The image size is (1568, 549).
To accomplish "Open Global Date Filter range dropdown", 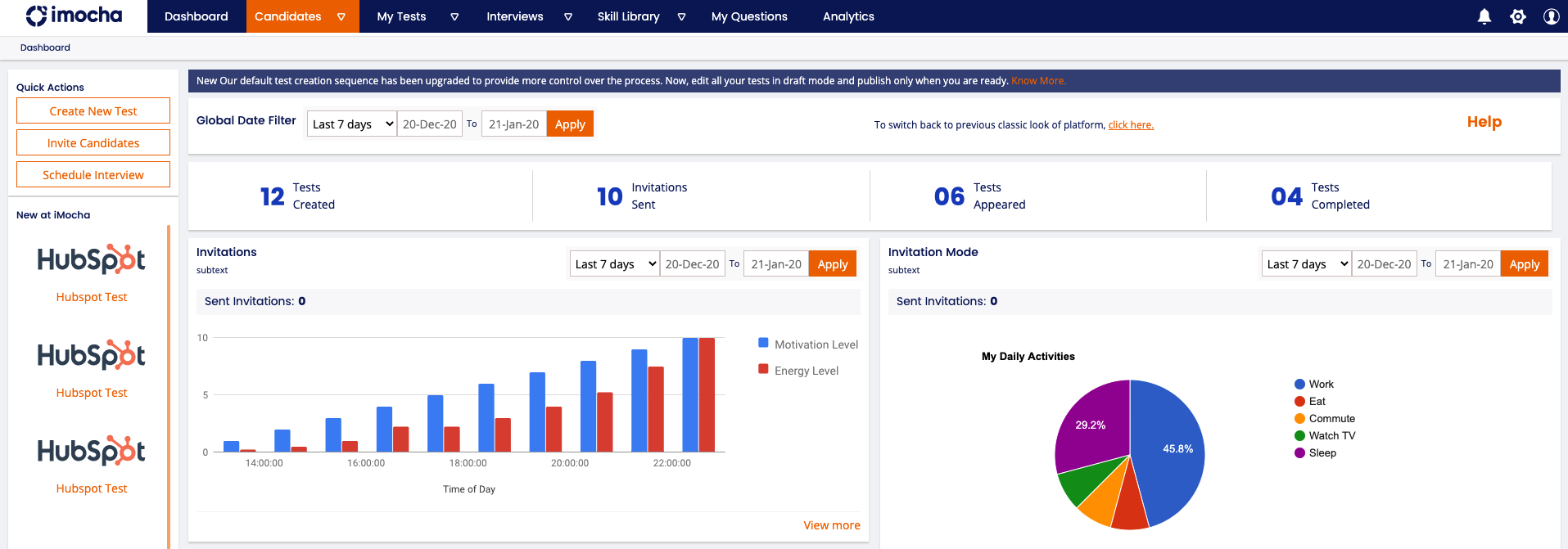I will tap(351, 124).
